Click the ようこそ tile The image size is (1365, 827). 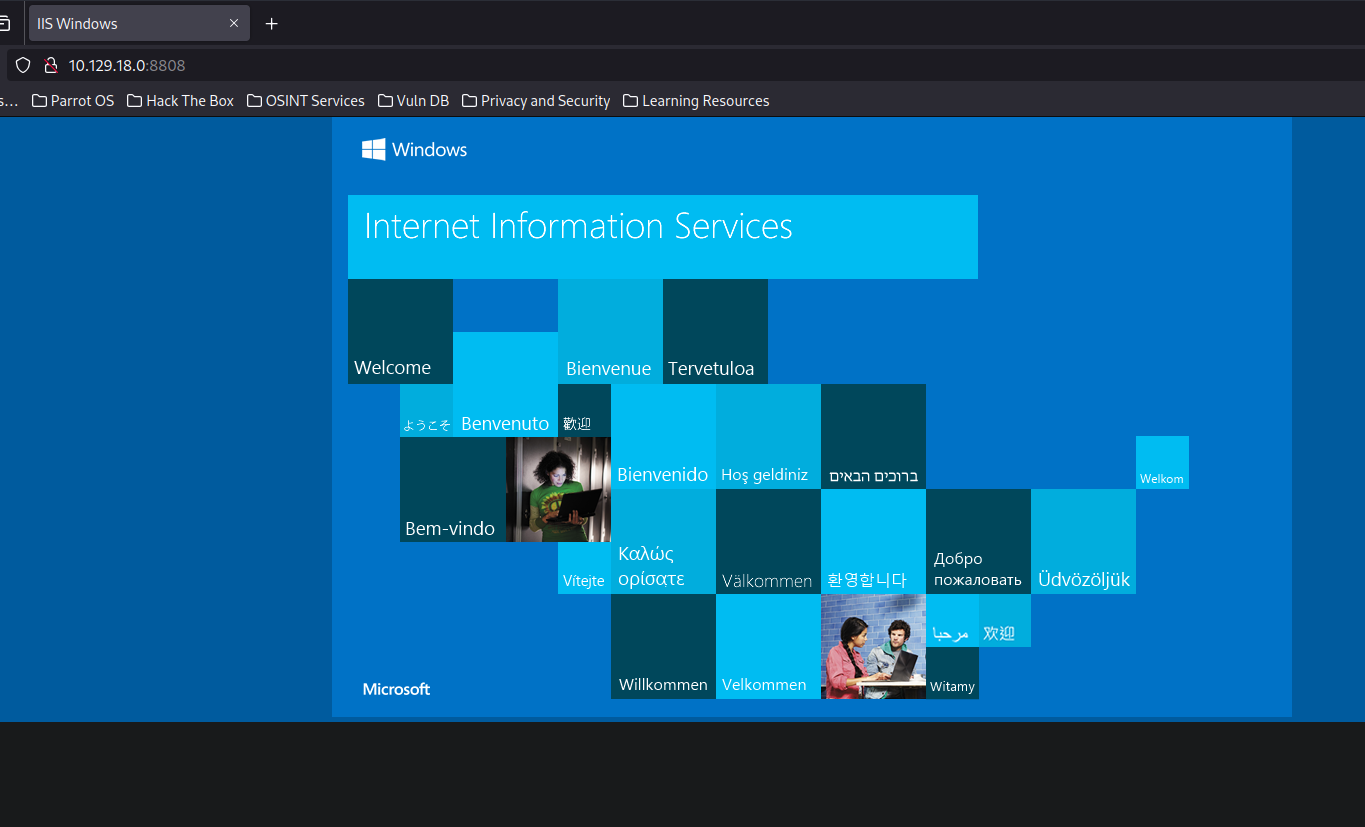[x=426, y=411]
